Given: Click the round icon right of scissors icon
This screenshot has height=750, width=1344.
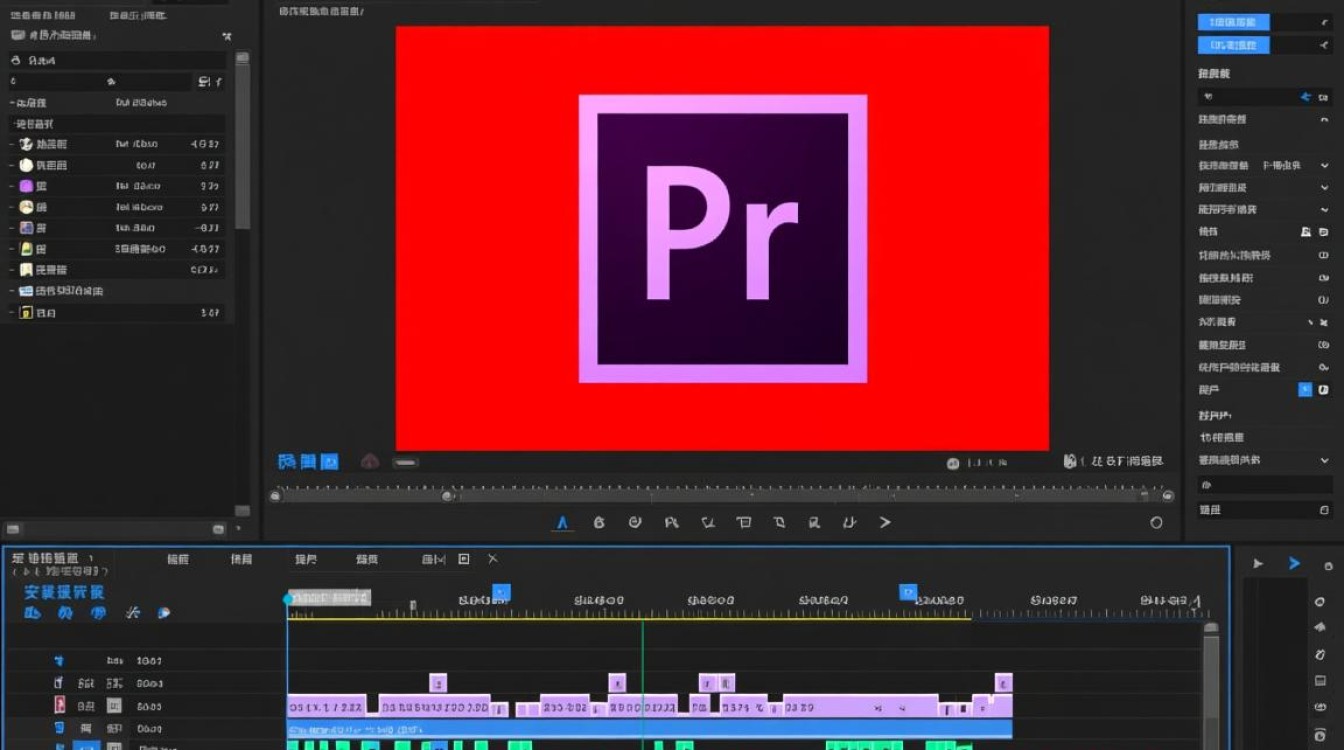Looking at the screenshot, I should pos(164,613).
